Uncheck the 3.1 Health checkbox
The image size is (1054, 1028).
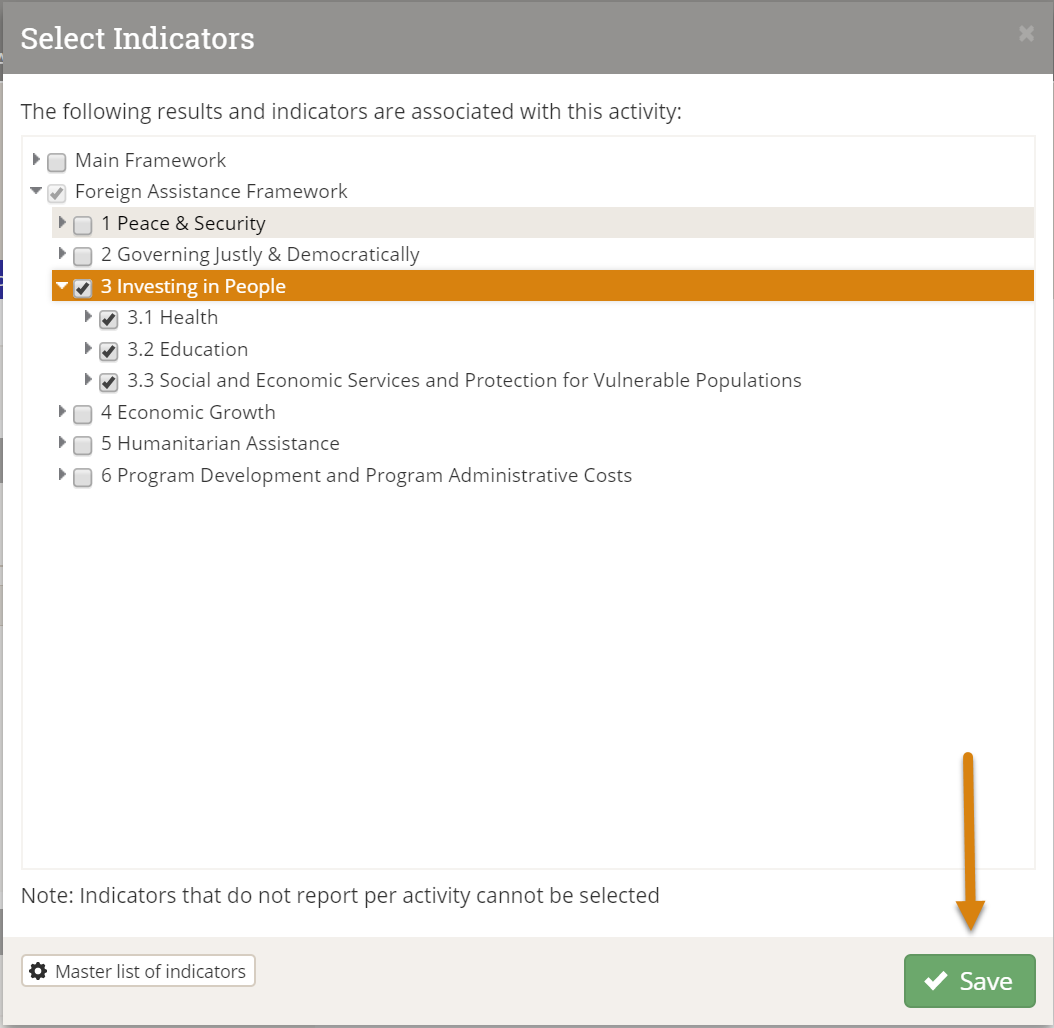(109, 319)
